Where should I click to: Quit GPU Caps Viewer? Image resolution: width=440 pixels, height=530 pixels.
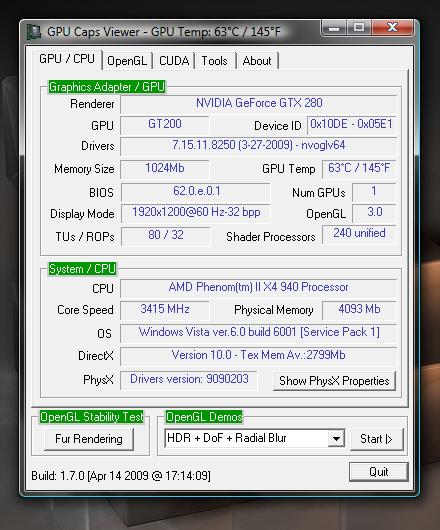click(378, 472)
